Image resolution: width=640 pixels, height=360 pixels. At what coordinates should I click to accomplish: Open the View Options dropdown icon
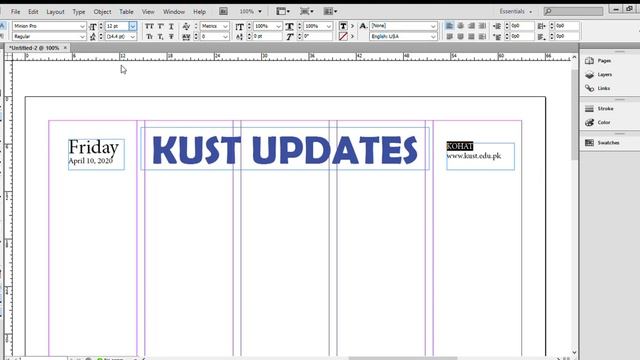tap(283, 11)
